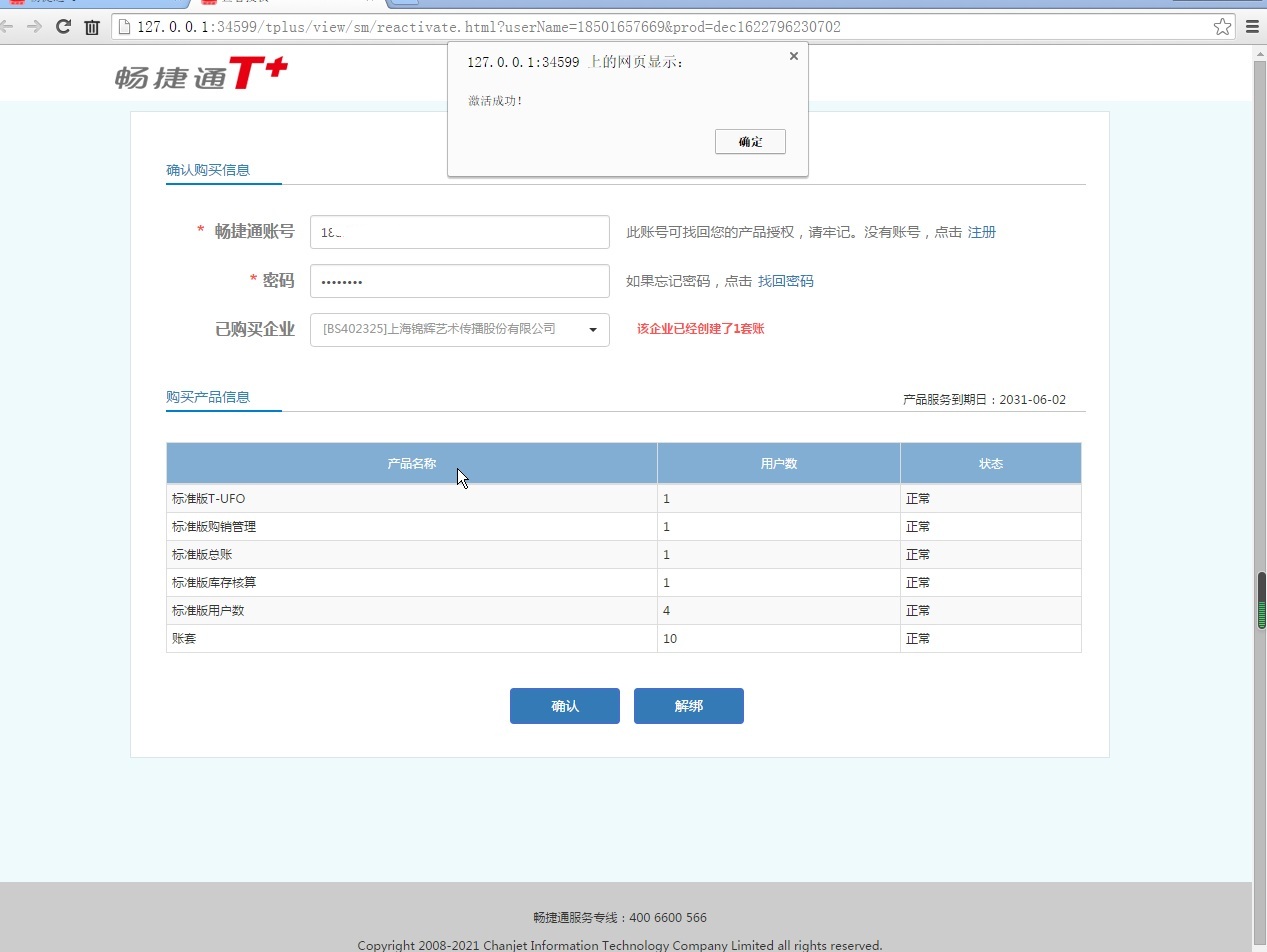Select the 标准版购销管理 cell

412,526
